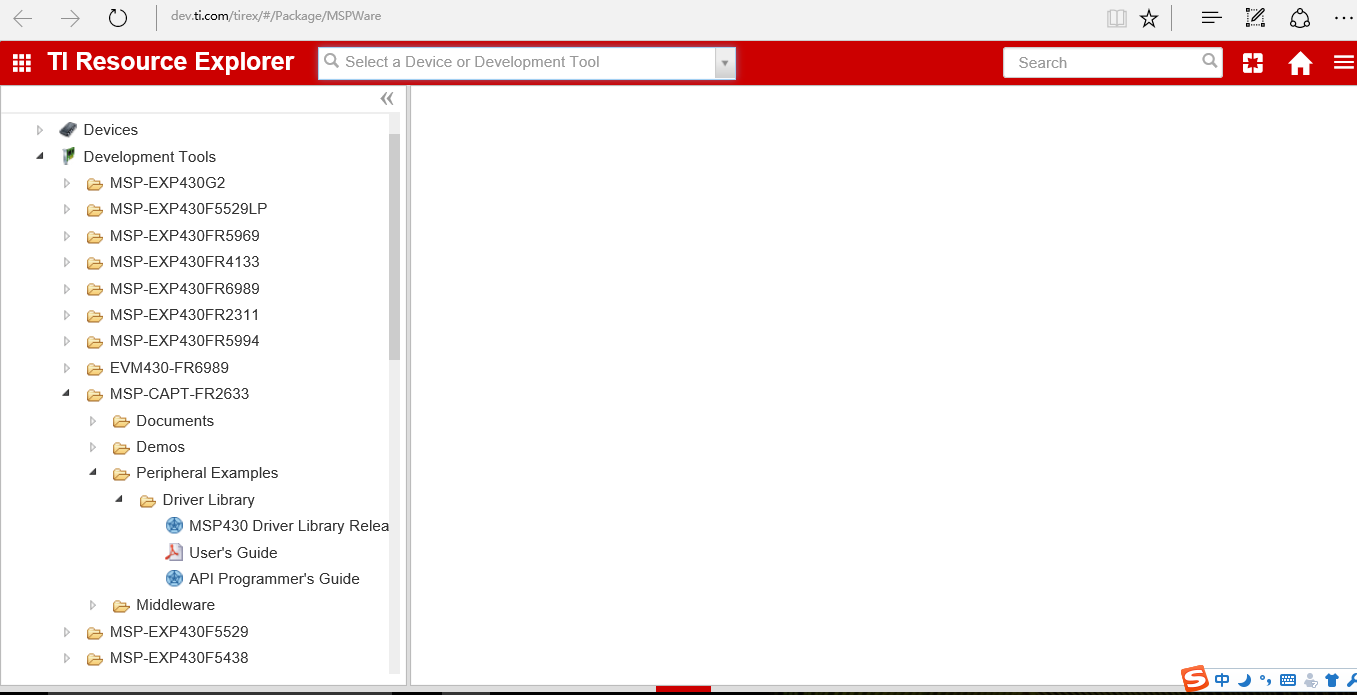The image size is (1357, 695).
Task: Toggle the Chinese input mode indicator
Action: pyautogui.click(x=1222, y=680)
